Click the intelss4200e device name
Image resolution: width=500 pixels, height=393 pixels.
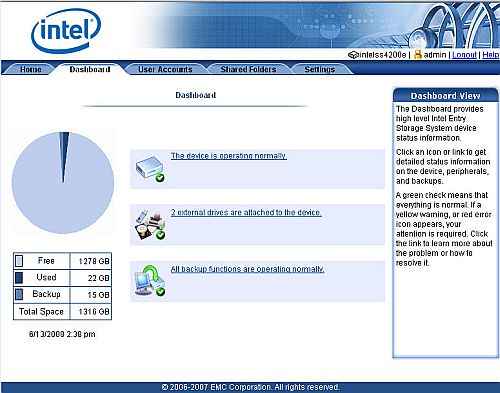pyautogui.click(x=383, y=55)
